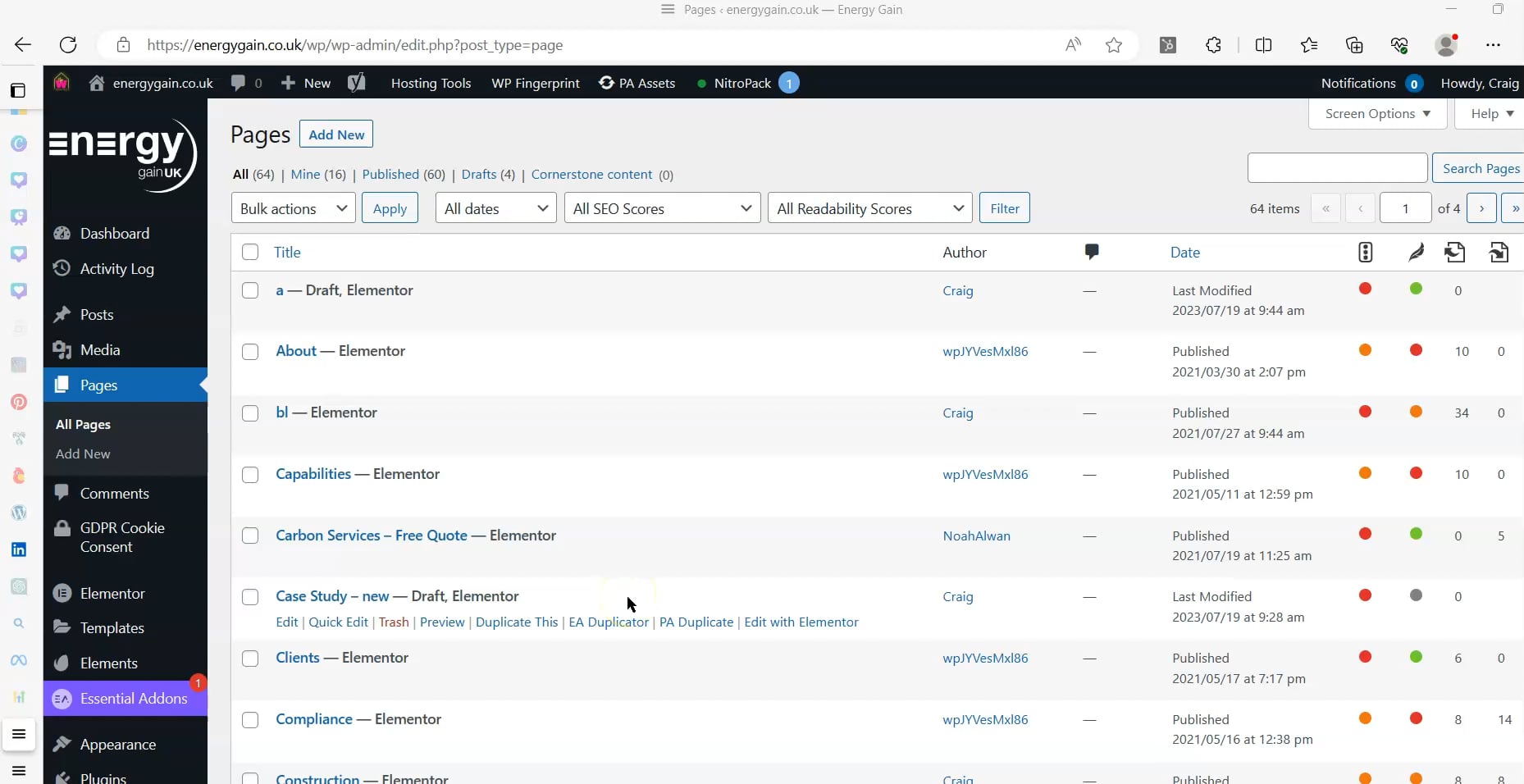Expand the Screen Options panel
The height and width of the screenshot is (784, 1524).
[1376, 114]
